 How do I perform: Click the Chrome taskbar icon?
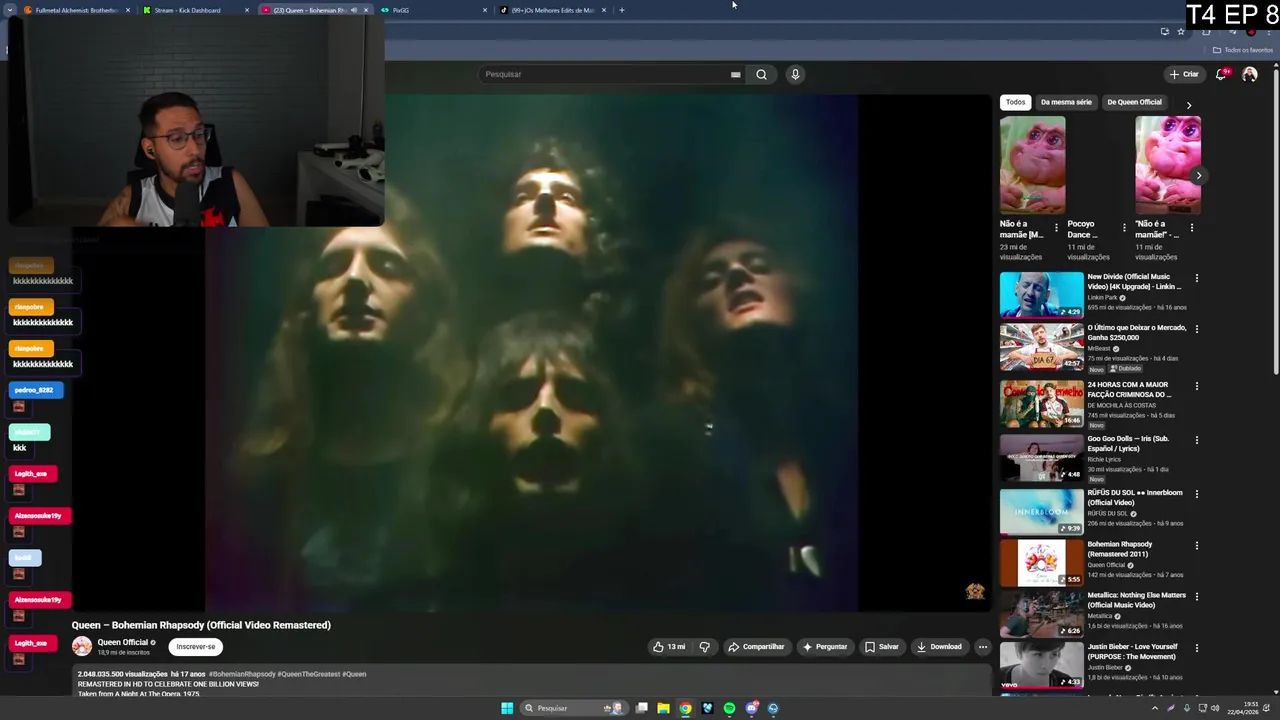point(685,708)
